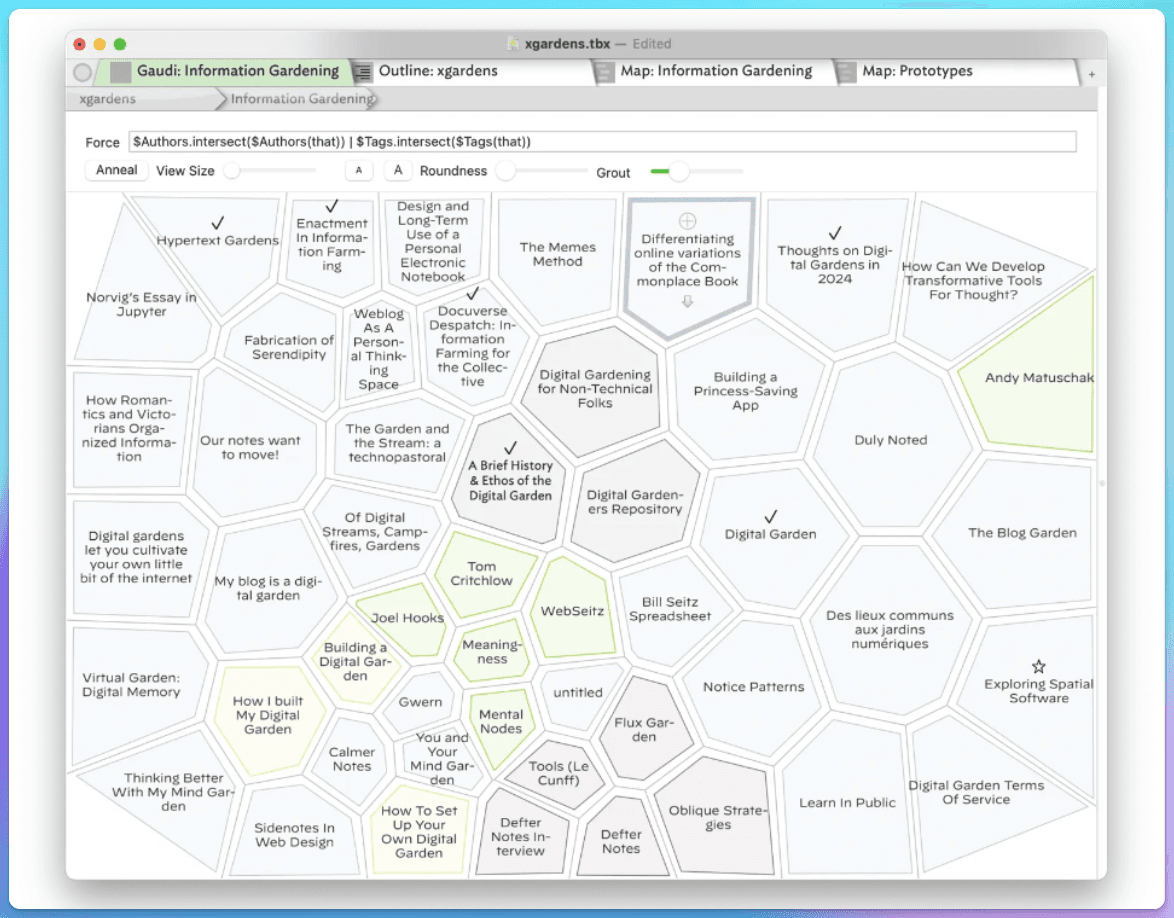Select the Design and Long-Term Use of a Personal Electronic Notebook note
Screen dimensions: 1174x918
[x=433, y=241]
